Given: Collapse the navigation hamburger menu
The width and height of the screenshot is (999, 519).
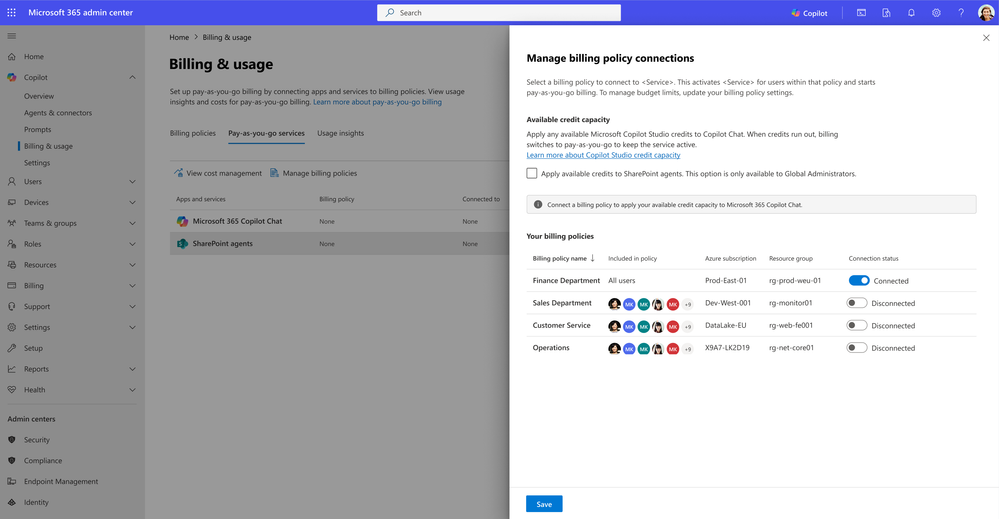Looking at the screenshot, I should coord(11,36).
